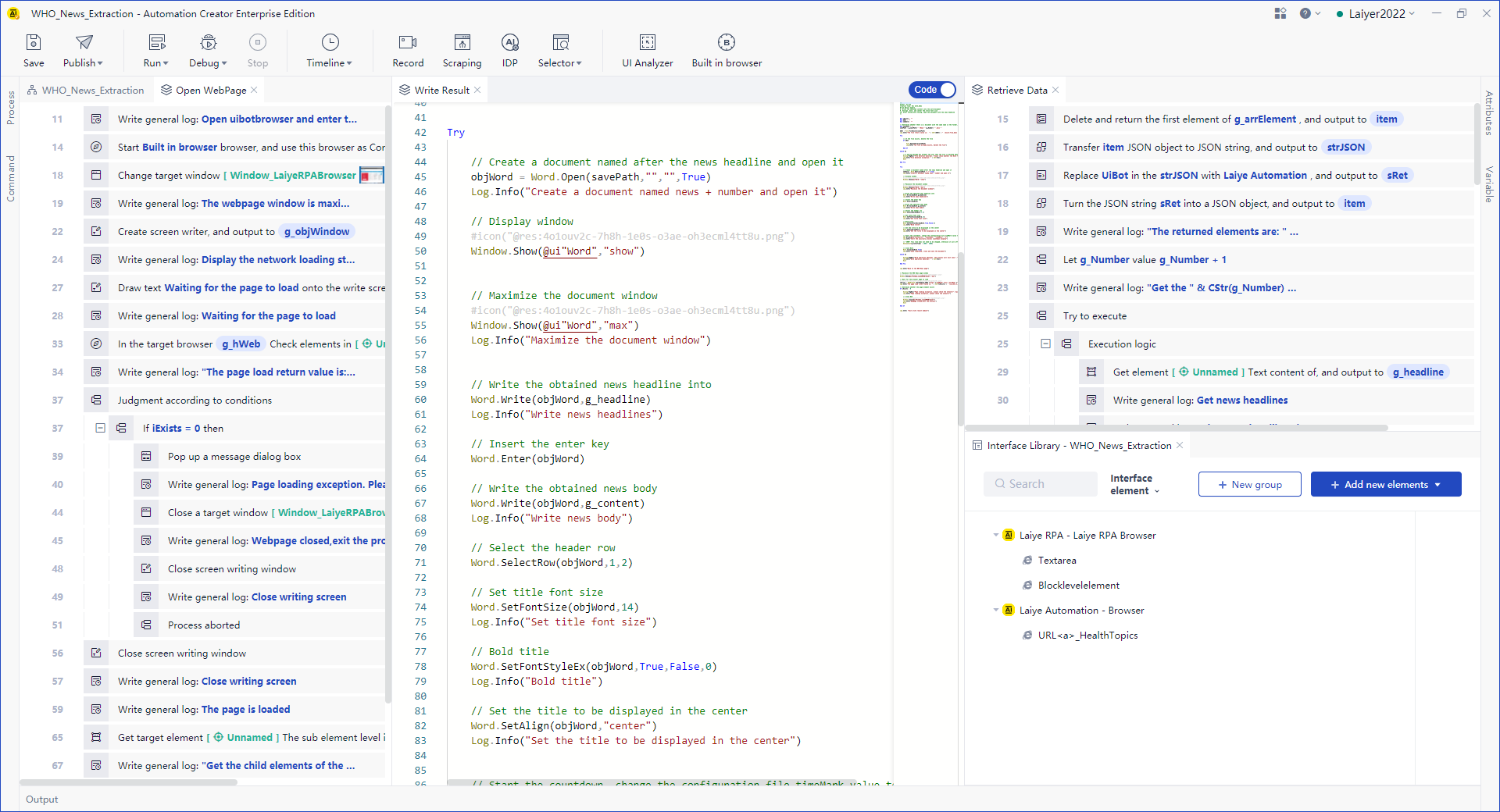Switch to the WHO_News_Extraction tab
The height and width of the screenshot is (812, 1500).
tap(86, 91)
